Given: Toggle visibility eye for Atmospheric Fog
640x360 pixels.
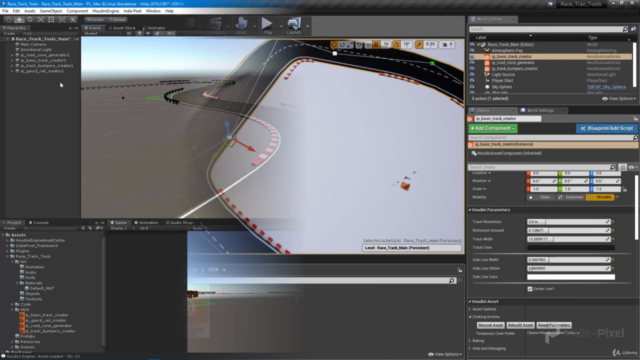Looking at the screenshot, I should point(472,51).
